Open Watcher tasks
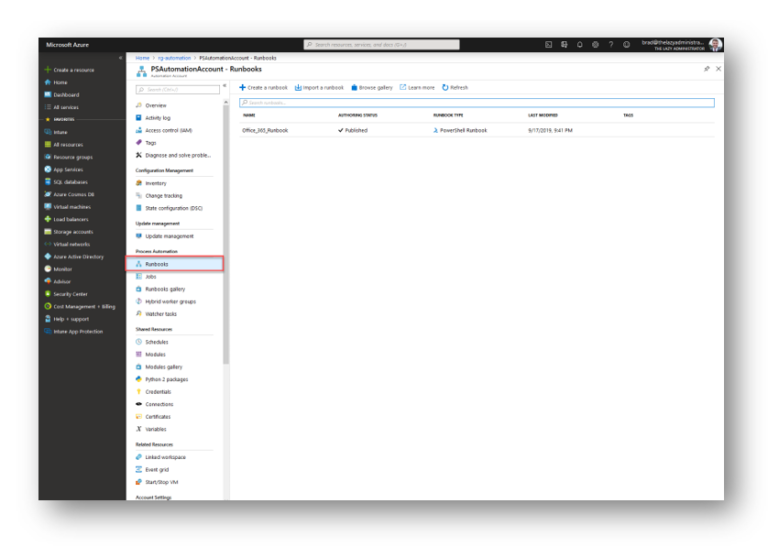This screenshot has width=768, height=547. point(156,314)
